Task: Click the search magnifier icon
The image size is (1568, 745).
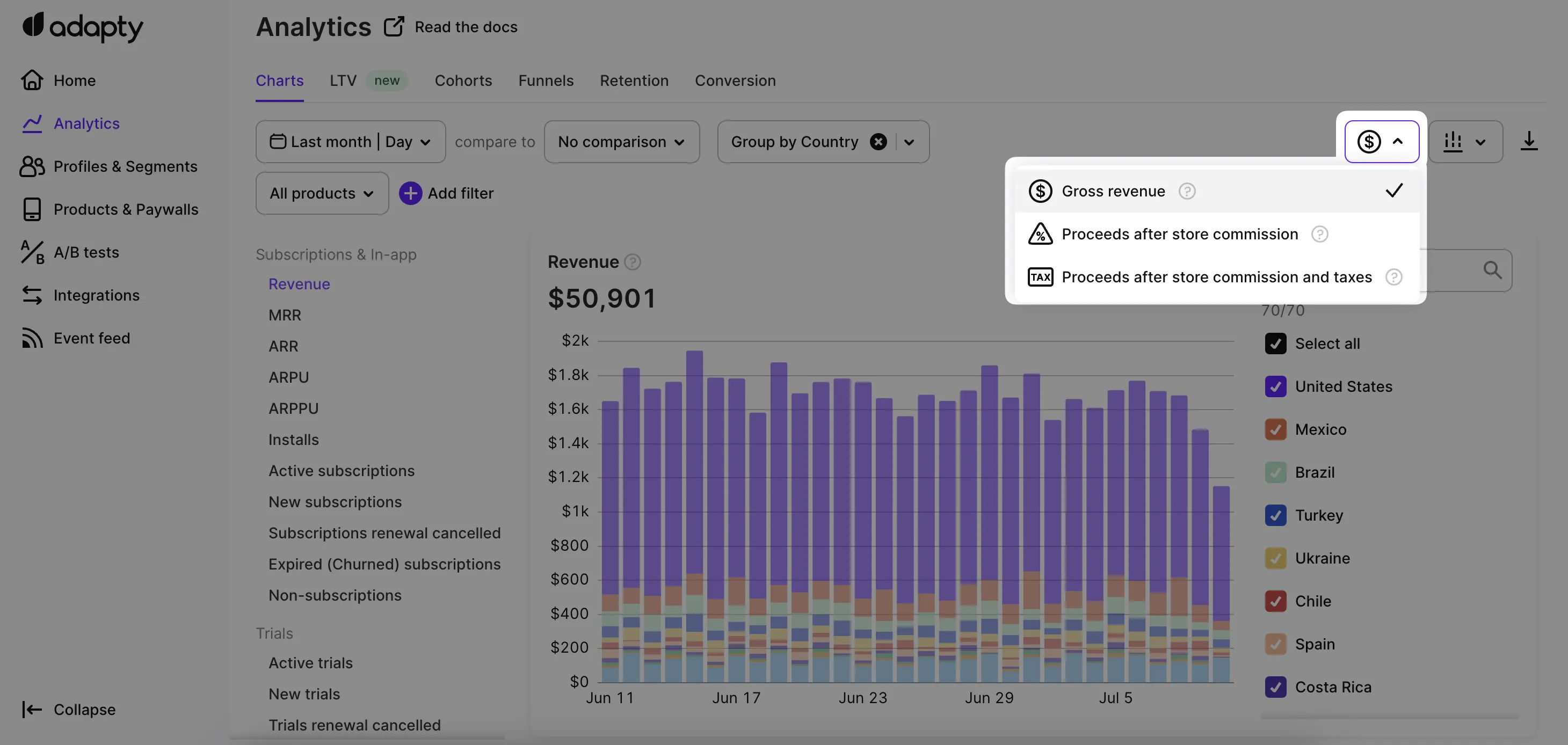Action: (x=1492, y=269)
